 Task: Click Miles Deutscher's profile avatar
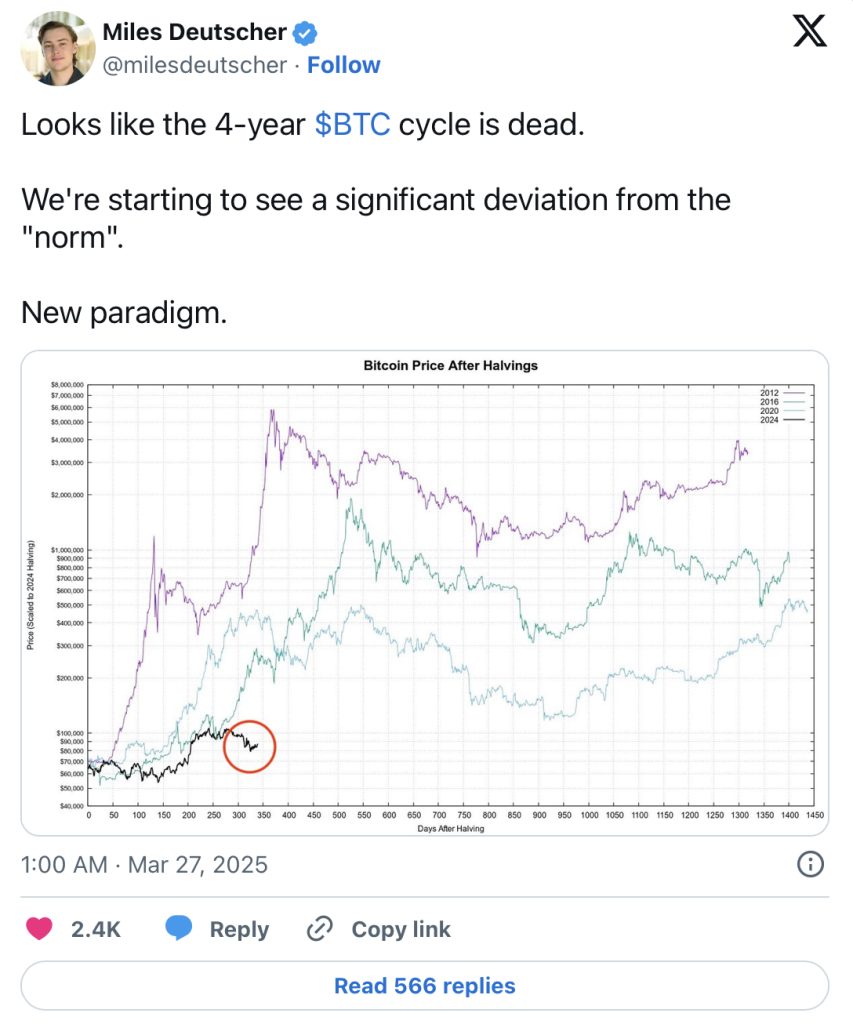pyautogui.click(x=57, y=48)
